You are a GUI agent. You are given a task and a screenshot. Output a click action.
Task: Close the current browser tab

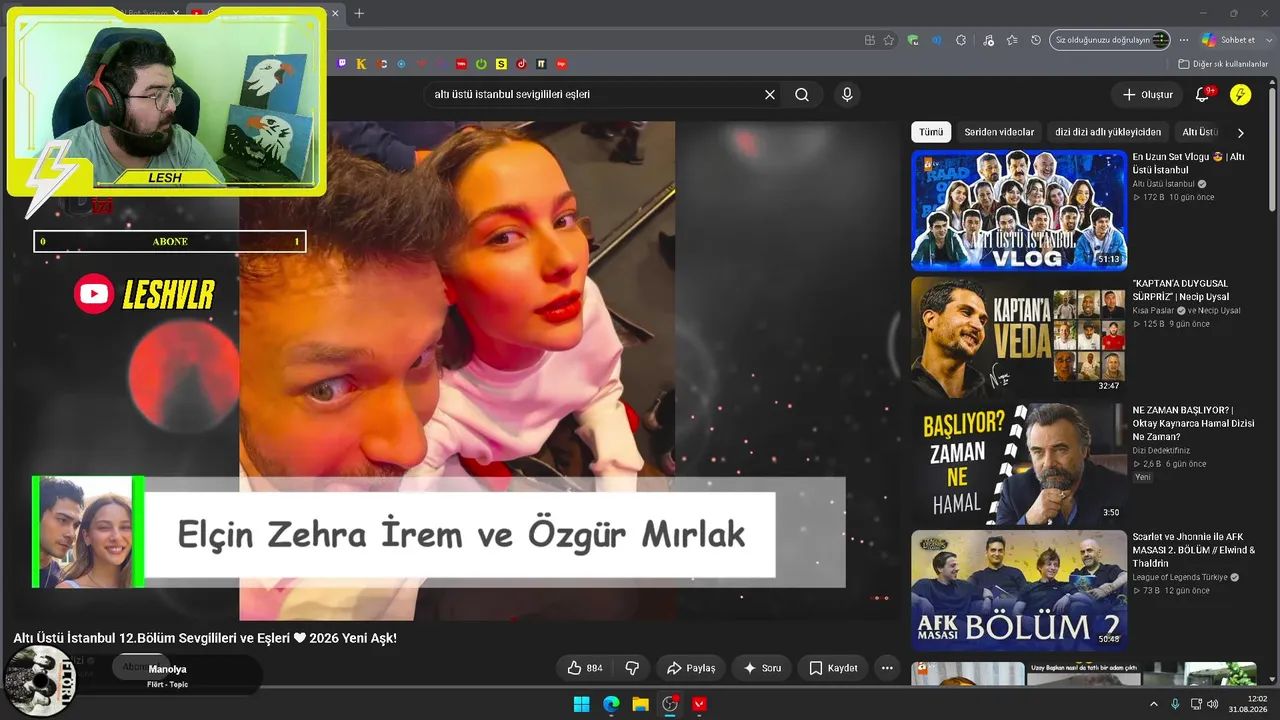coord(335,13)
